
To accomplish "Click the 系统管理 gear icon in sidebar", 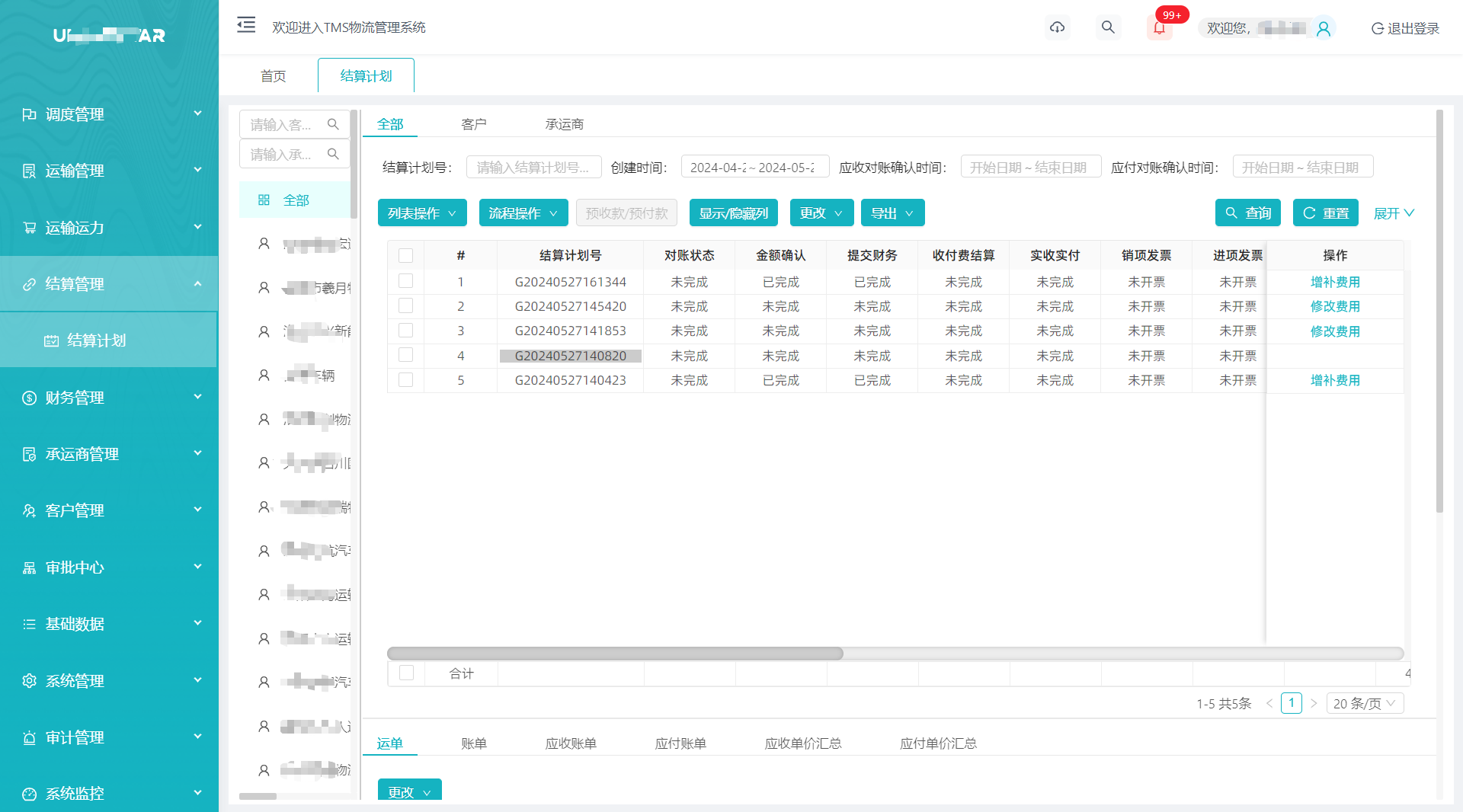I will pos(29,681).
